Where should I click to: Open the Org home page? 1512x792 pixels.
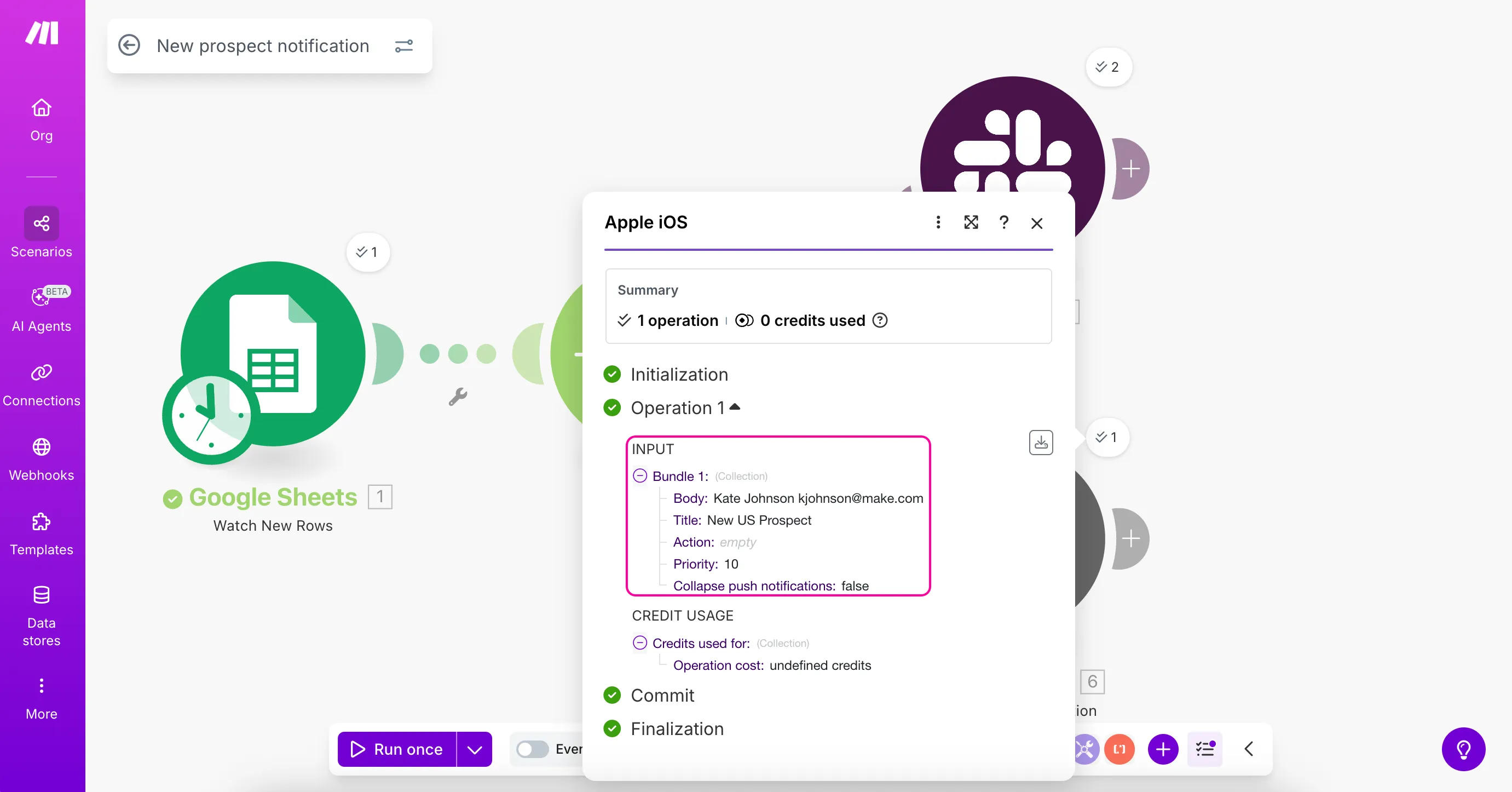41,120
